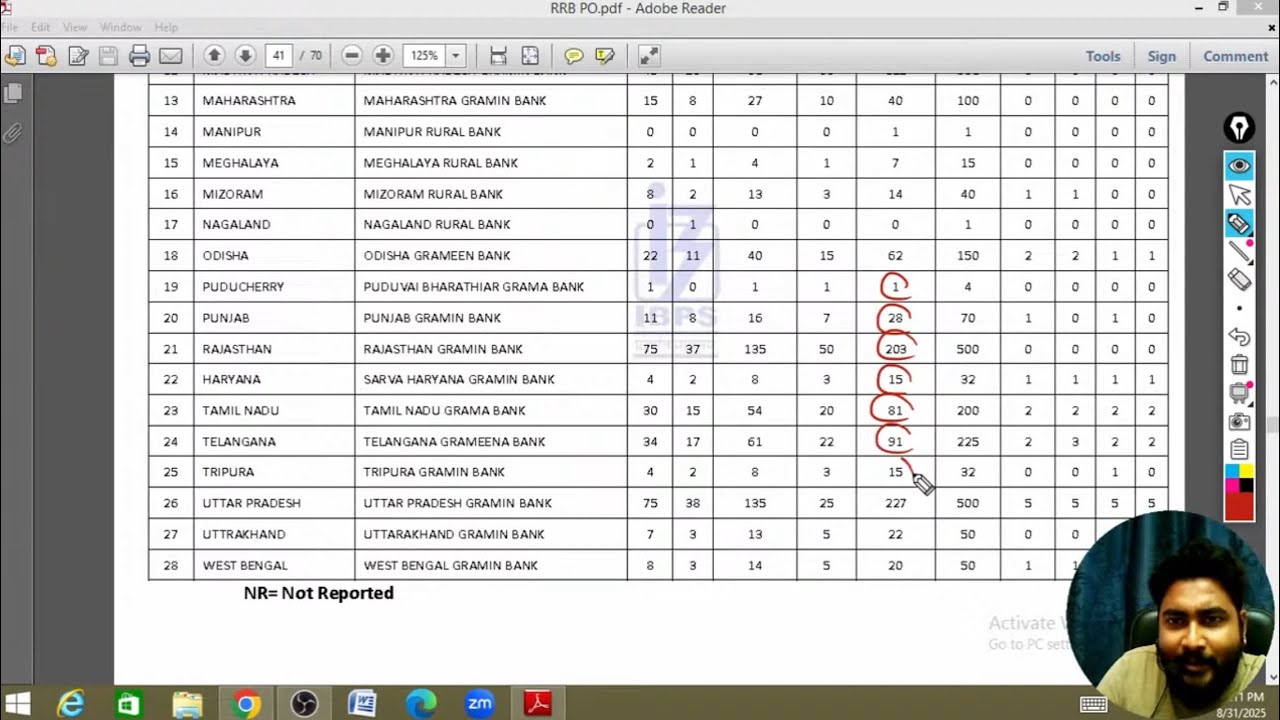Image resolution: width=1280 pixels, height=720 pixels.
Task: Go to next page with down arrow
Action: (x=245, y=56)
